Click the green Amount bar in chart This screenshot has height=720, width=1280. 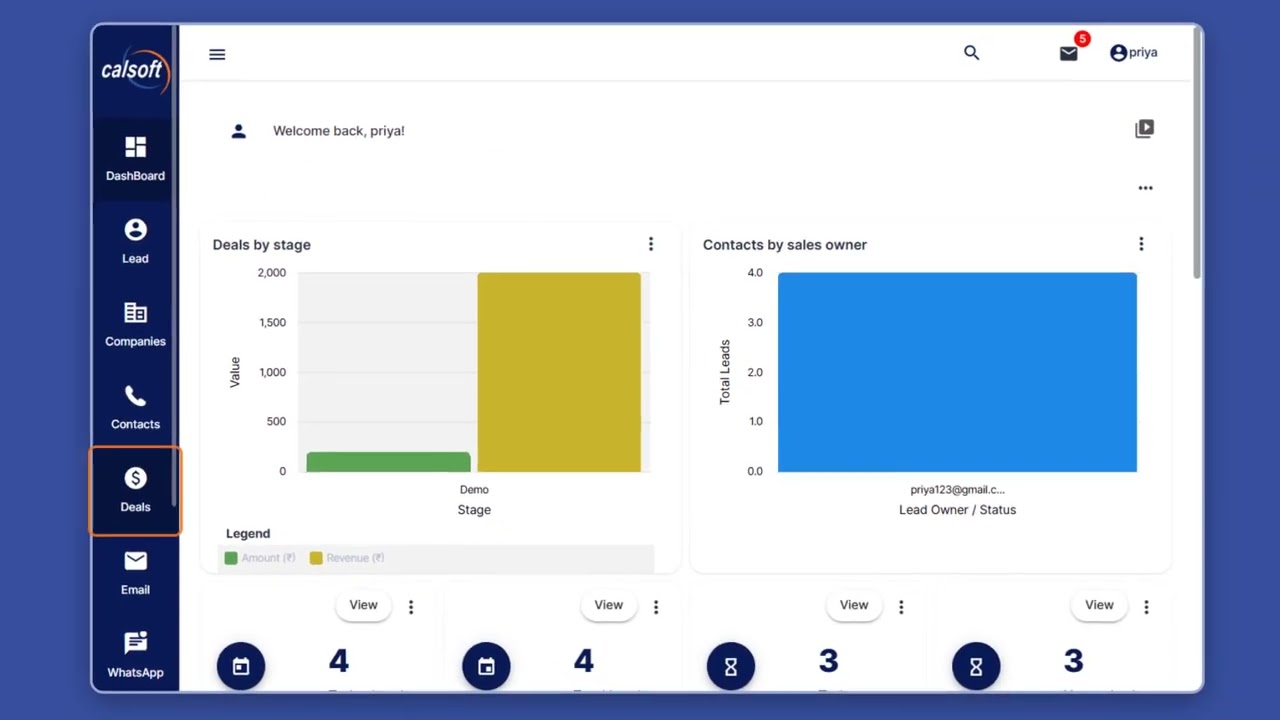click(388, 462)
